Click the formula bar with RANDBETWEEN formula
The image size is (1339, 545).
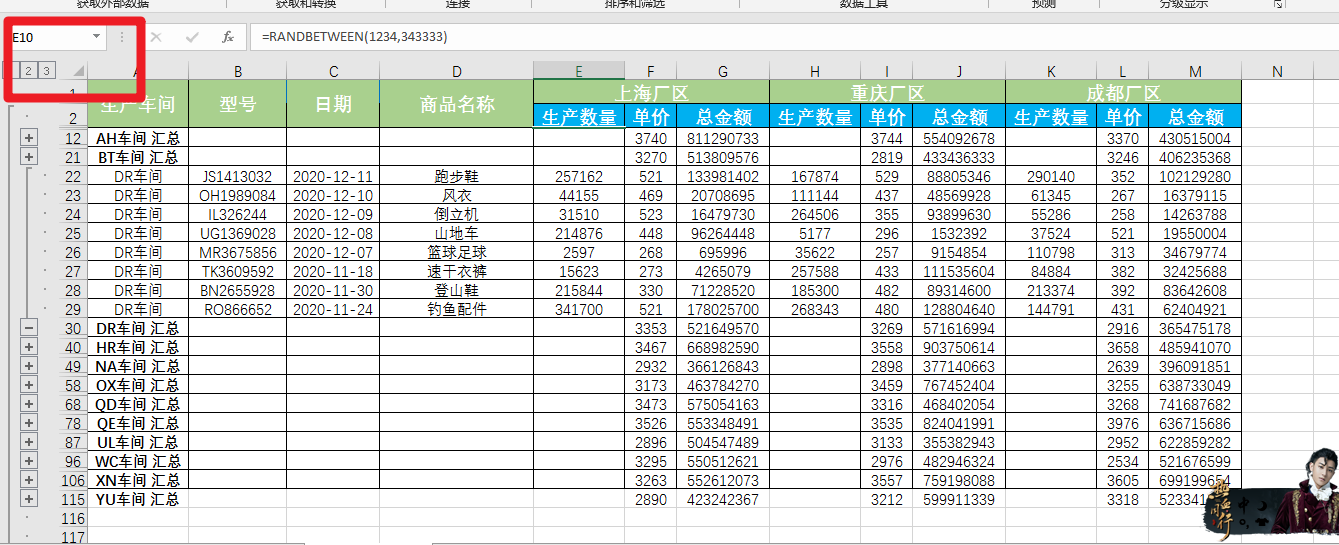point(794,37)
